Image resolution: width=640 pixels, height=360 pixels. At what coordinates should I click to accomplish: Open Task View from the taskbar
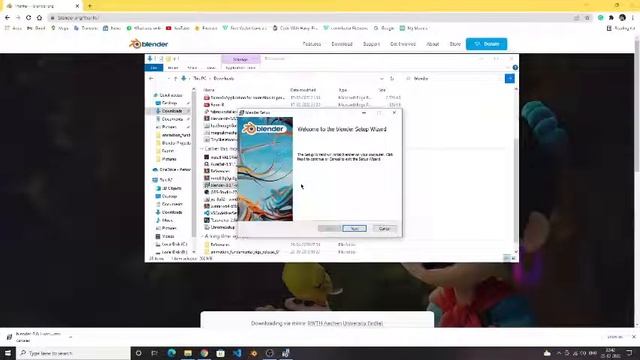[x=154, y=353]
